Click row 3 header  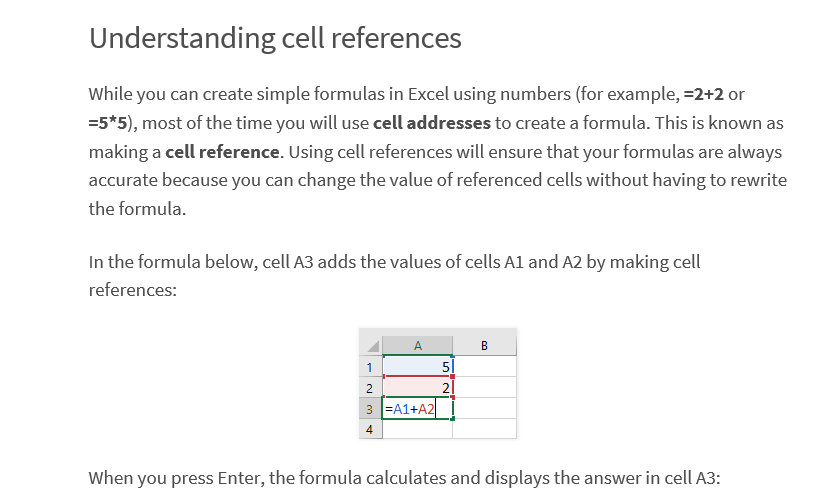370,409
